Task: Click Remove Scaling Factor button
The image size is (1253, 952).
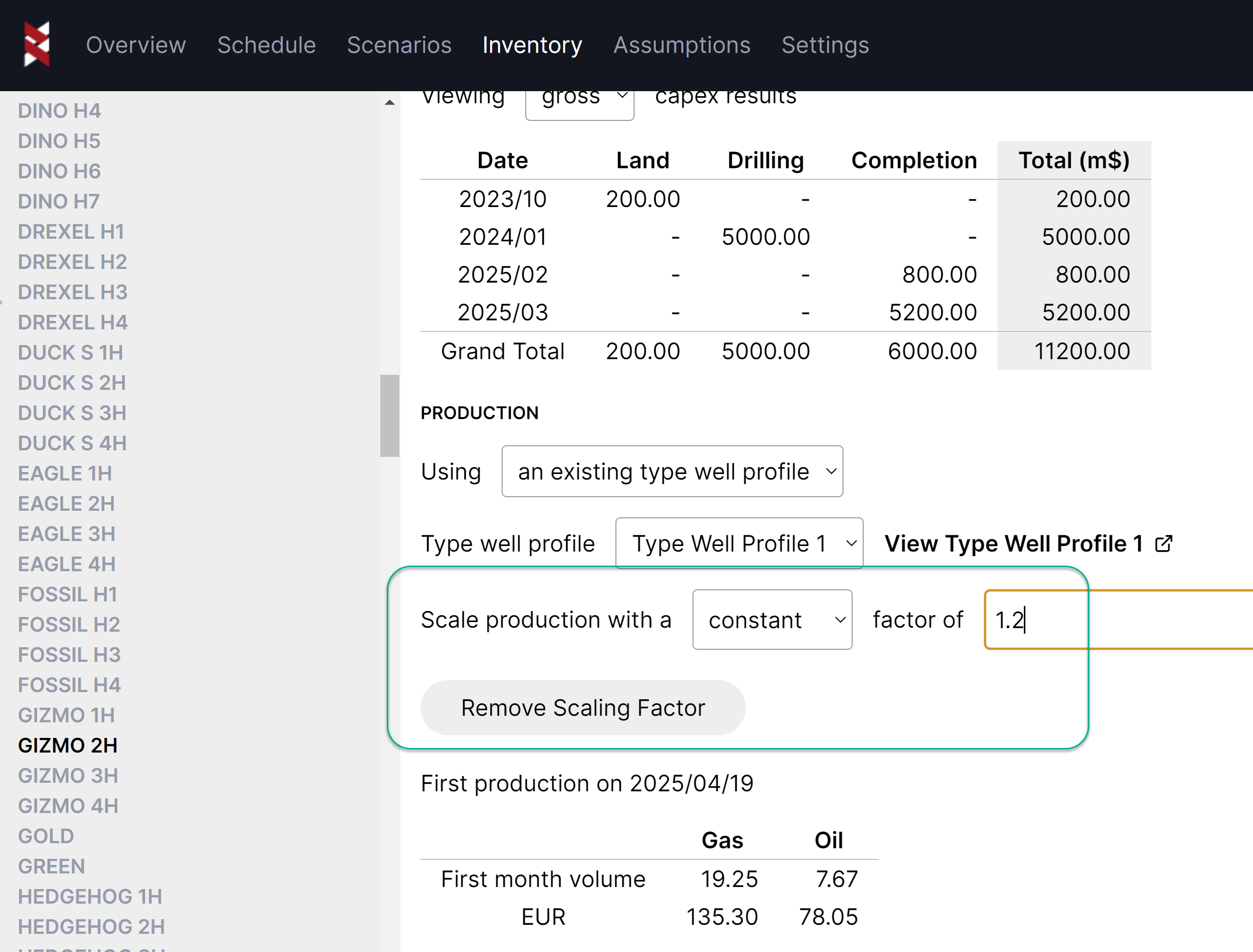Action: point(582,708)
